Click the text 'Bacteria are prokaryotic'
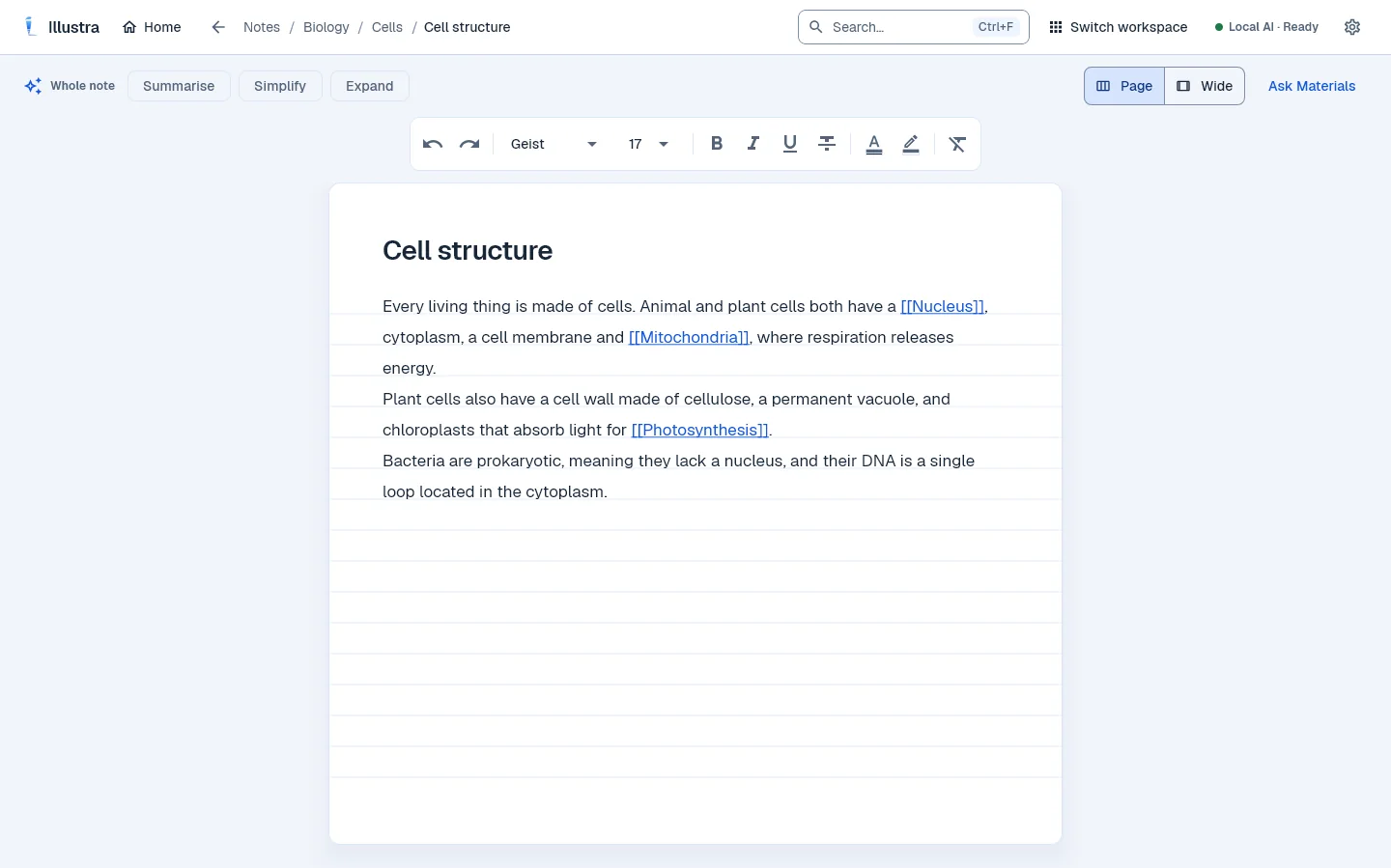 point(471,461)
